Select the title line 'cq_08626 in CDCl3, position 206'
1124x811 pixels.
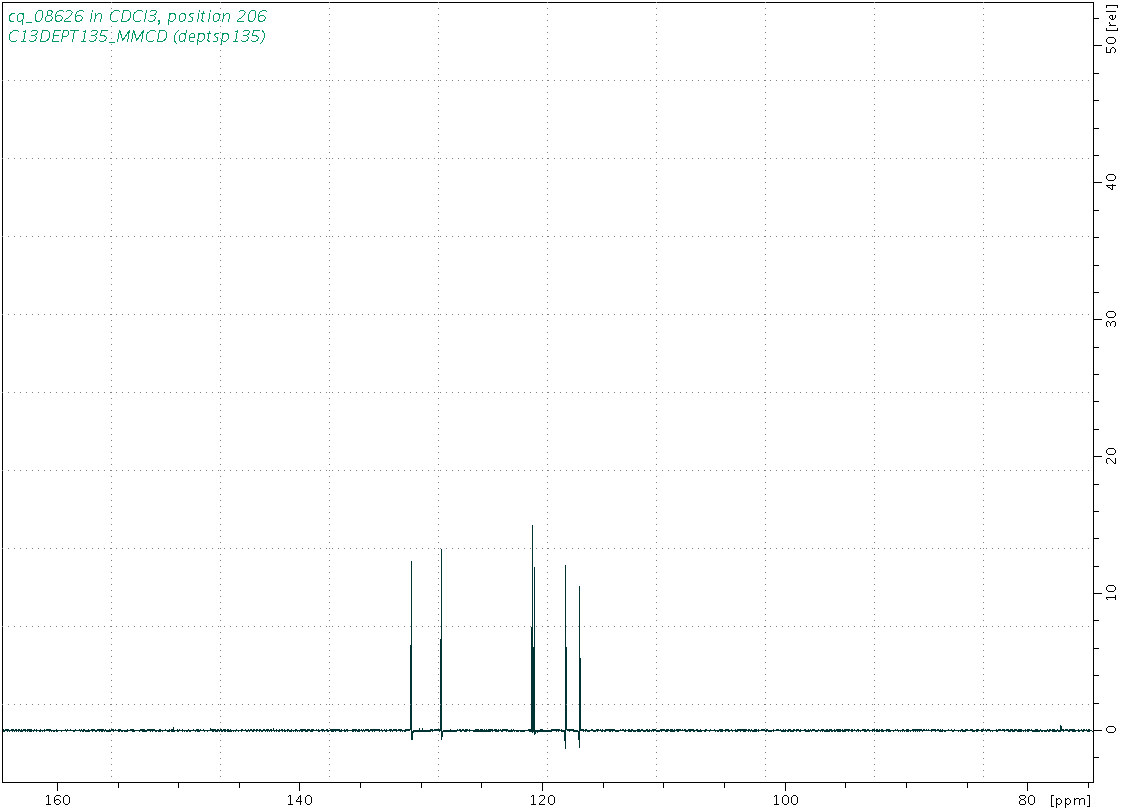tap(137, 16)
